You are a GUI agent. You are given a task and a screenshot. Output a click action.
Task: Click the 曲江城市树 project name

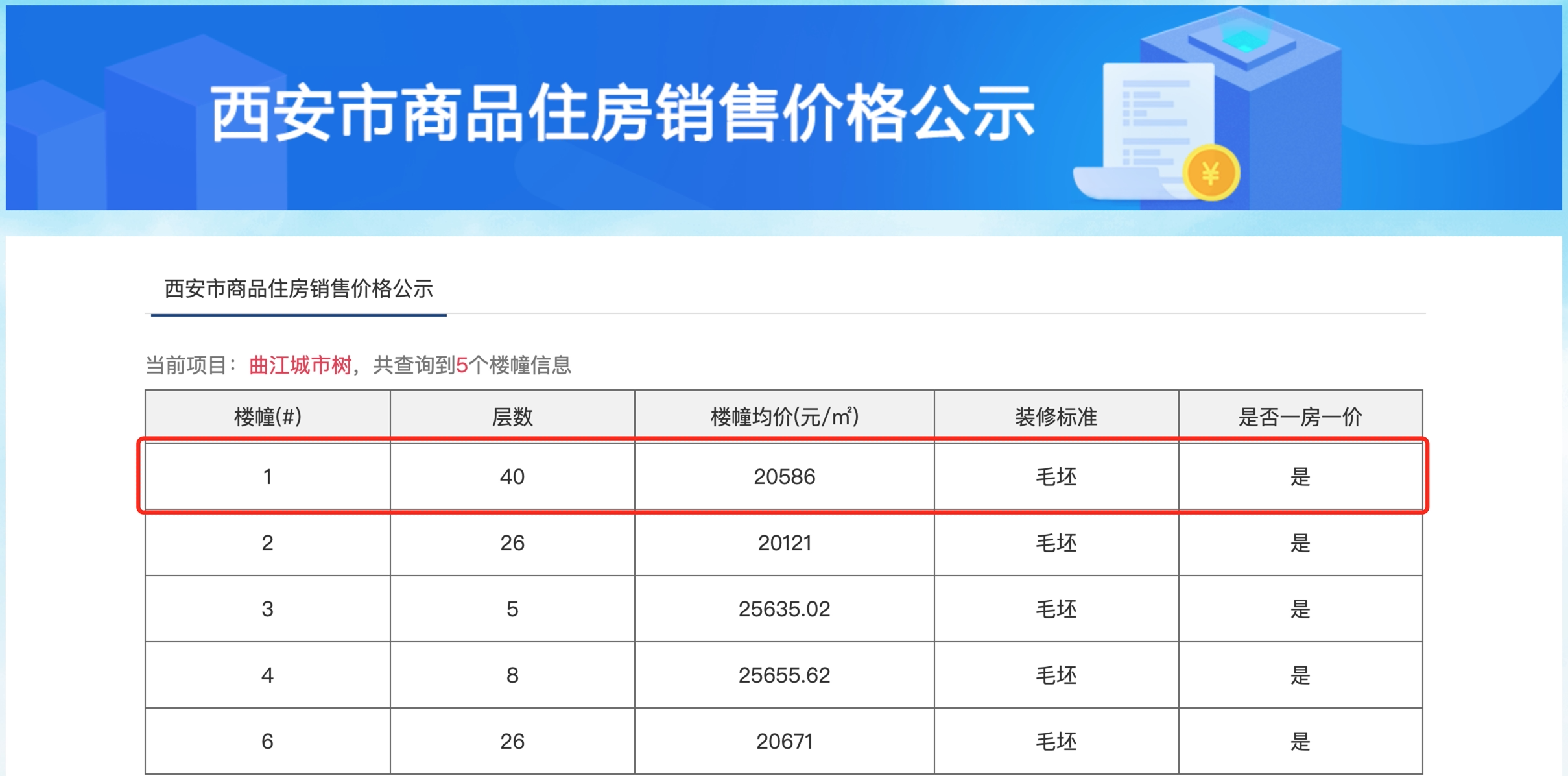click(300, 365)
